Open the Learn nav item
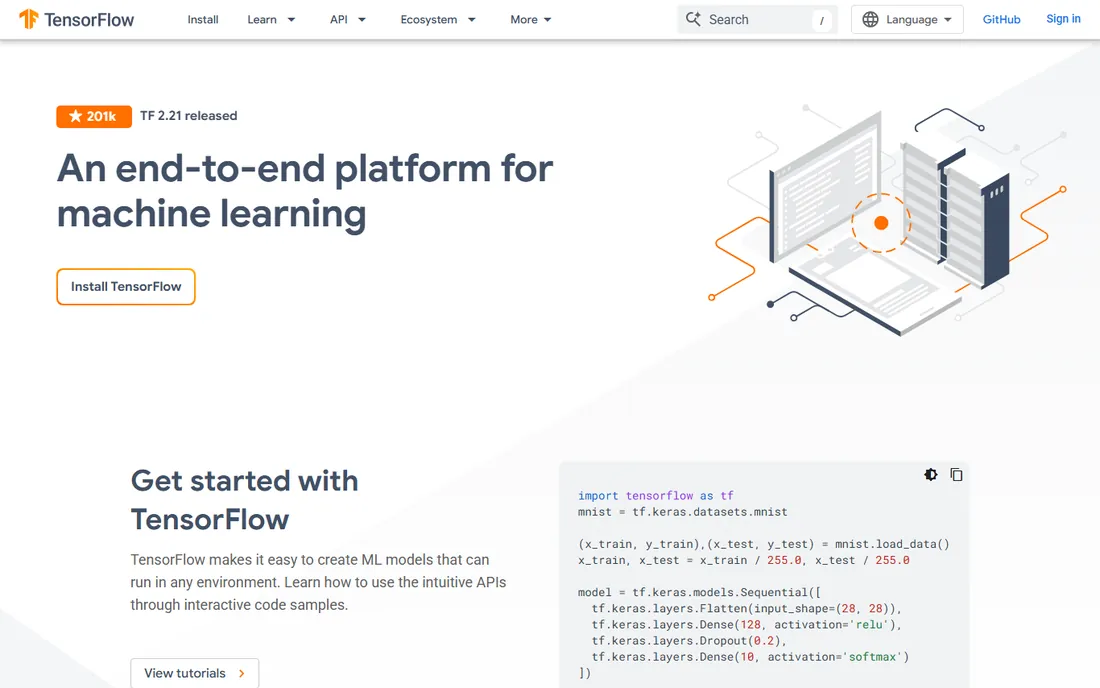The width and height of the screenshot is (1100, 688). coord(262,20)
